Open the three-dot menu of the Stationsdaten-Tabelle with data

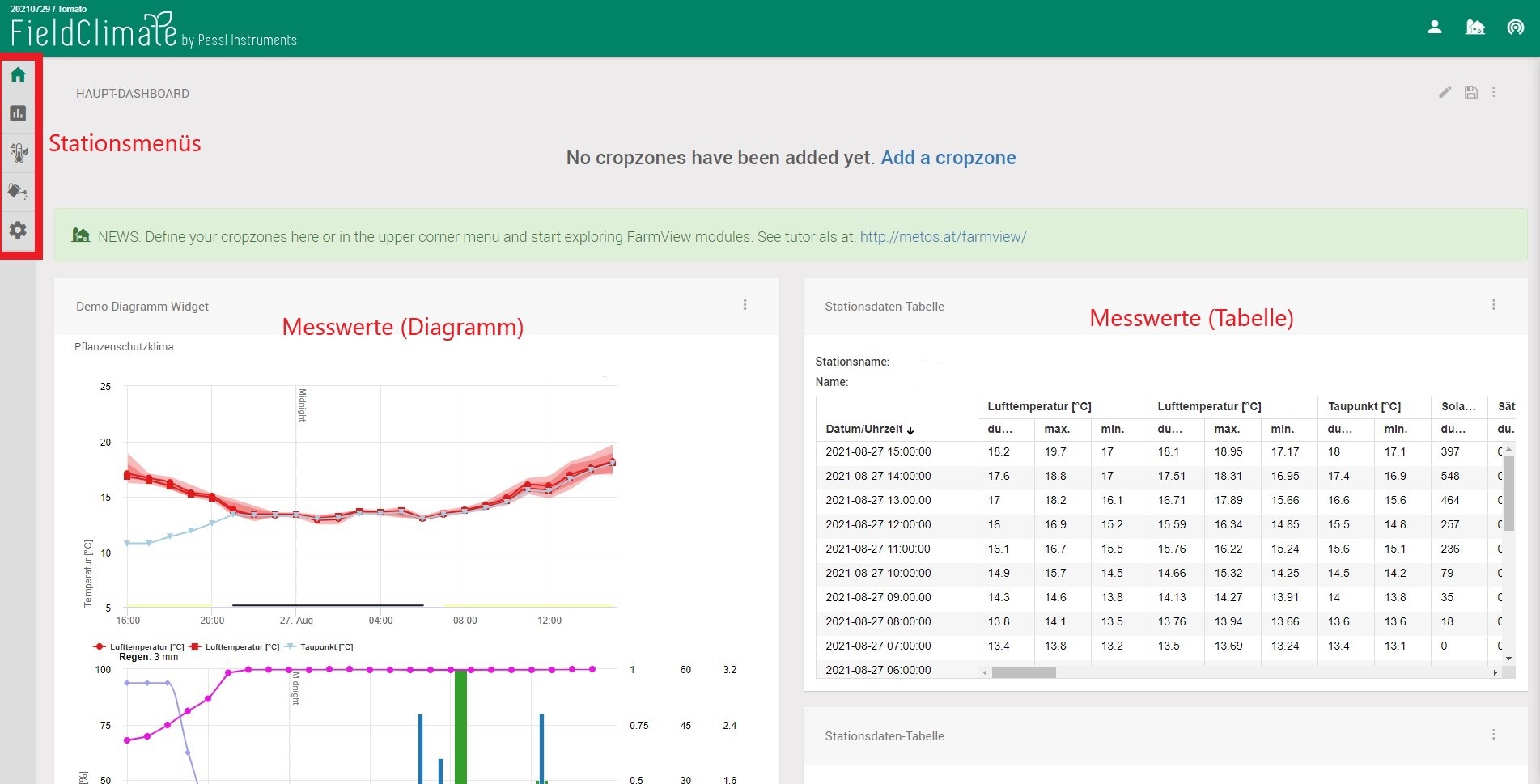(x=1493, y=305)
